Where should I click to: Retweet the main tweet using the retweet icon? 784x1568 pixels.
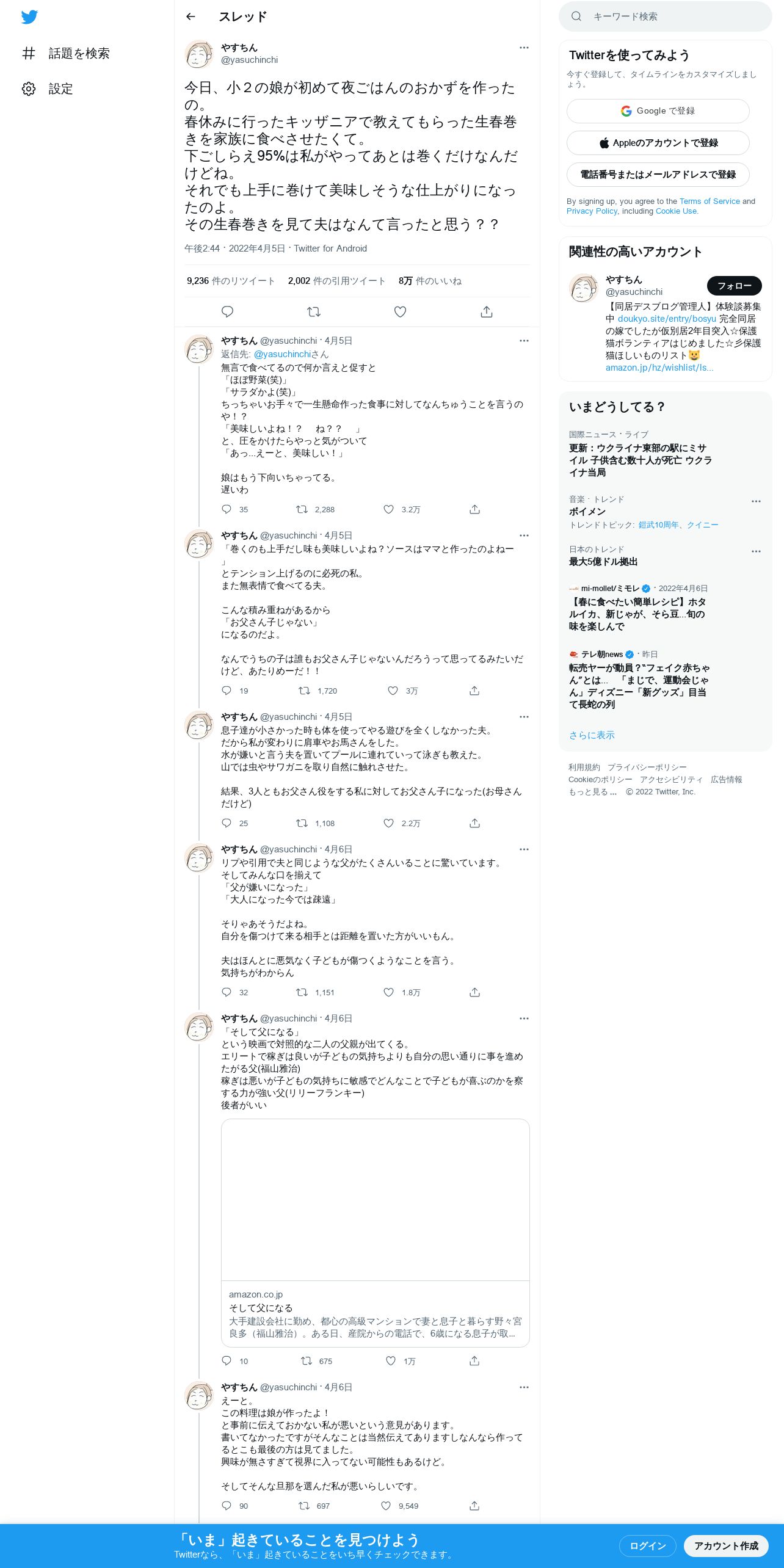click(314, 312)
